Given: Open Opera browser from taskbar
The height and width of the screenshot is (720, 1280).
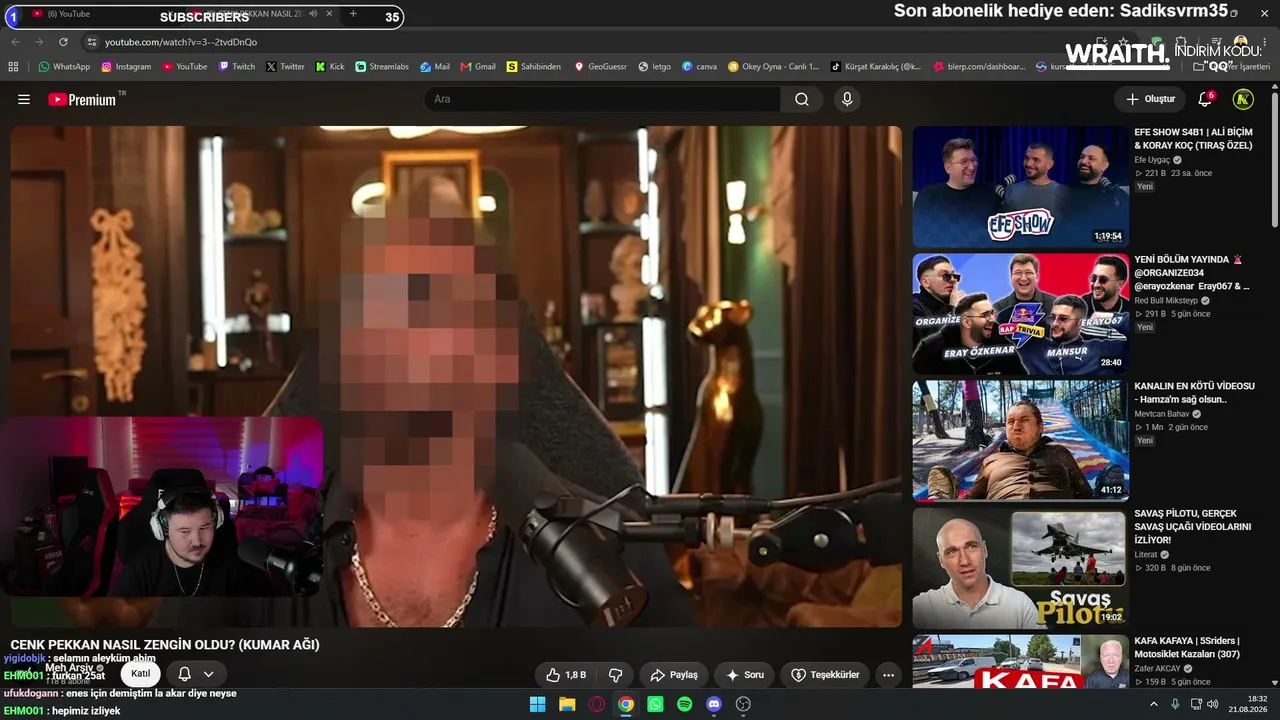Looking at the screenshot, I should pyautogui.click(x=597, y=704).
